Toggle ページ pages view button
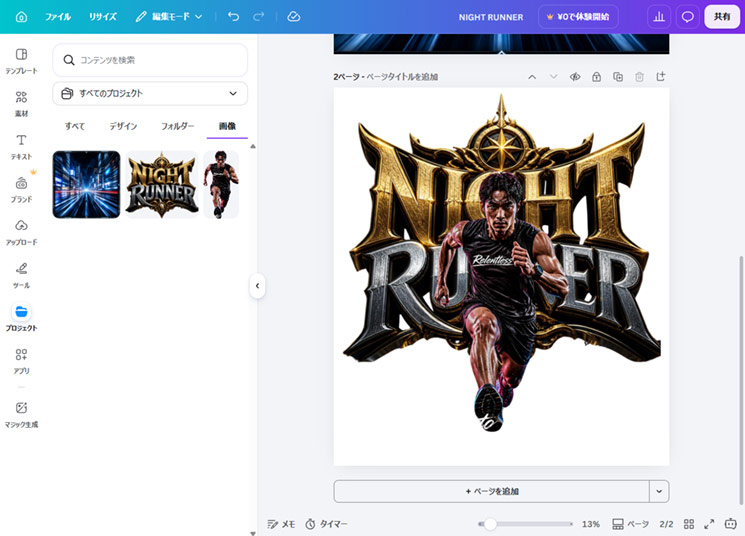The image size is (745, 536). pos(630,524)
